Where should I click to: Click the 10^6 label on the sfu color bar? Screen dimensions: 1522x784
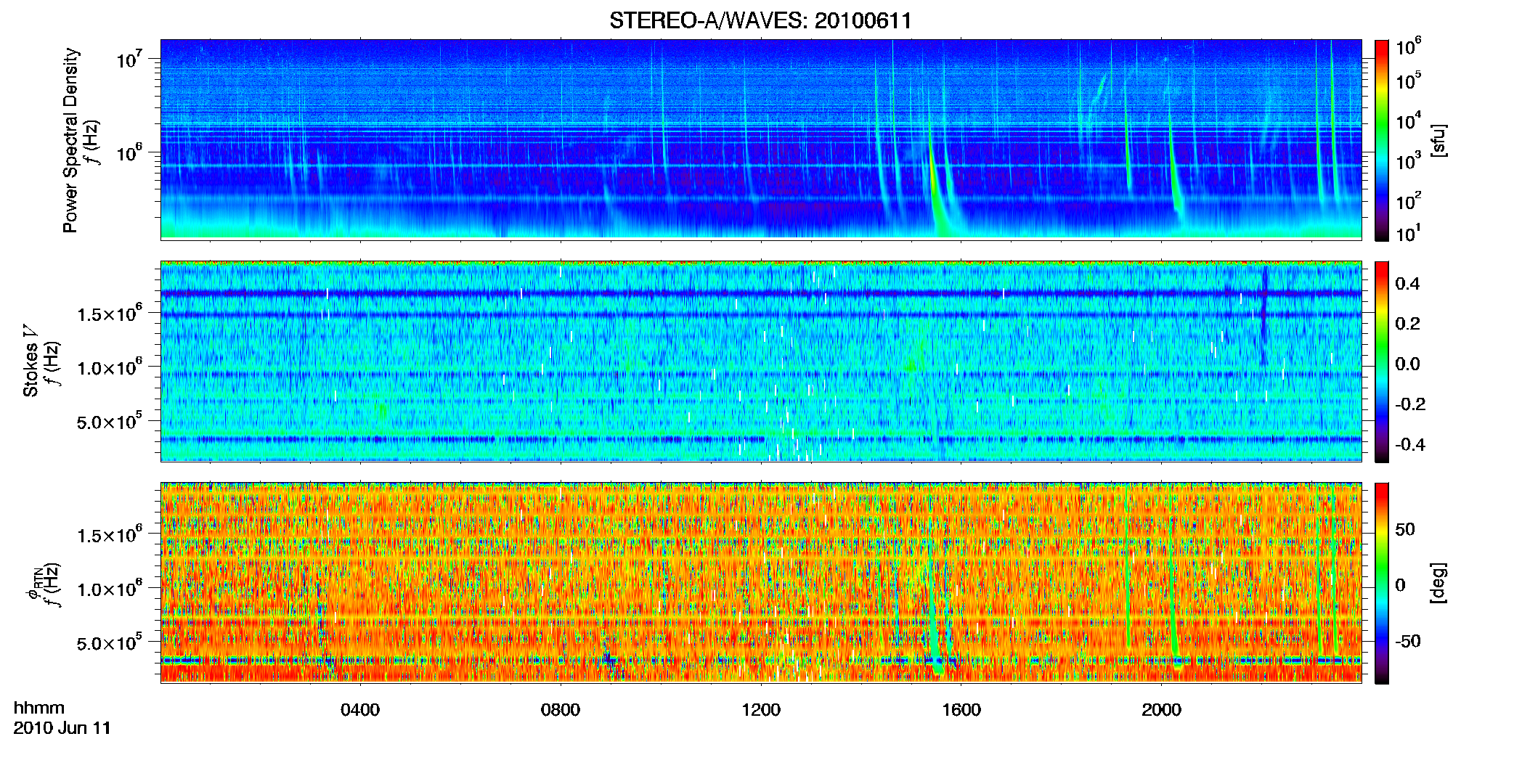(1409, 47)
